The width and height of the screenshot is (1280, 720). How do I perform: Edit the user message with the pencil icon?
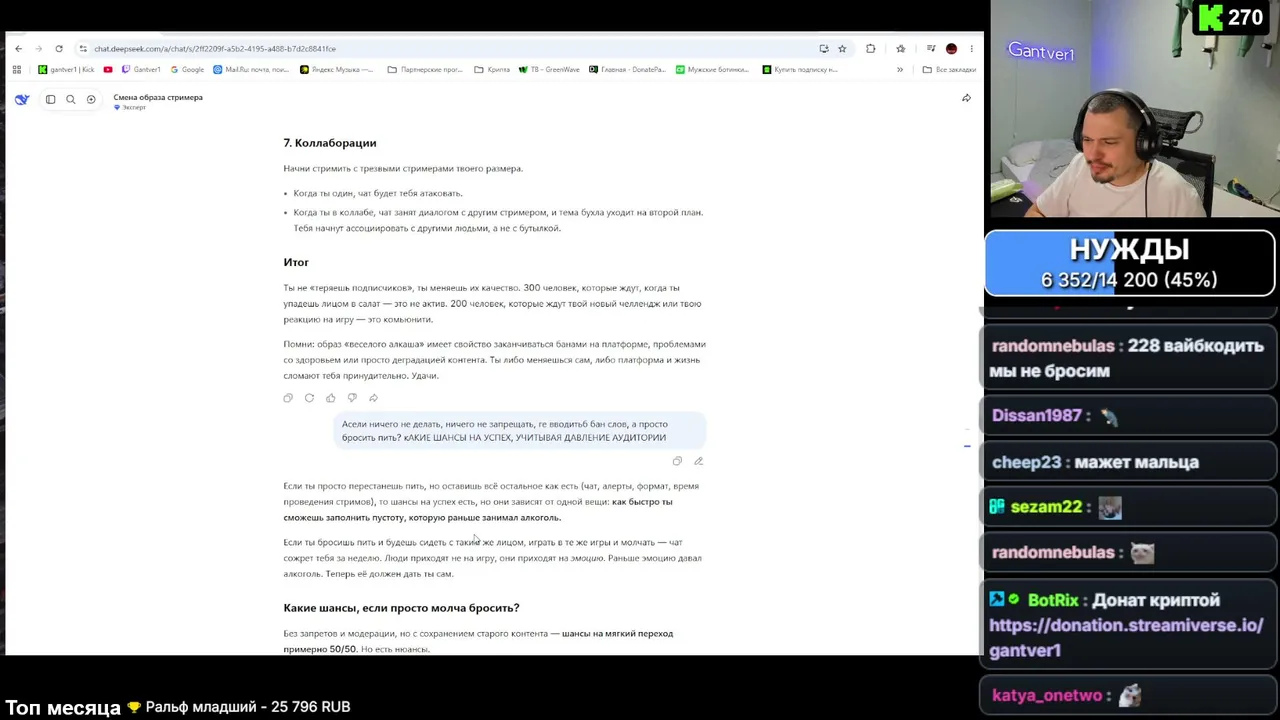pos(698,461)
